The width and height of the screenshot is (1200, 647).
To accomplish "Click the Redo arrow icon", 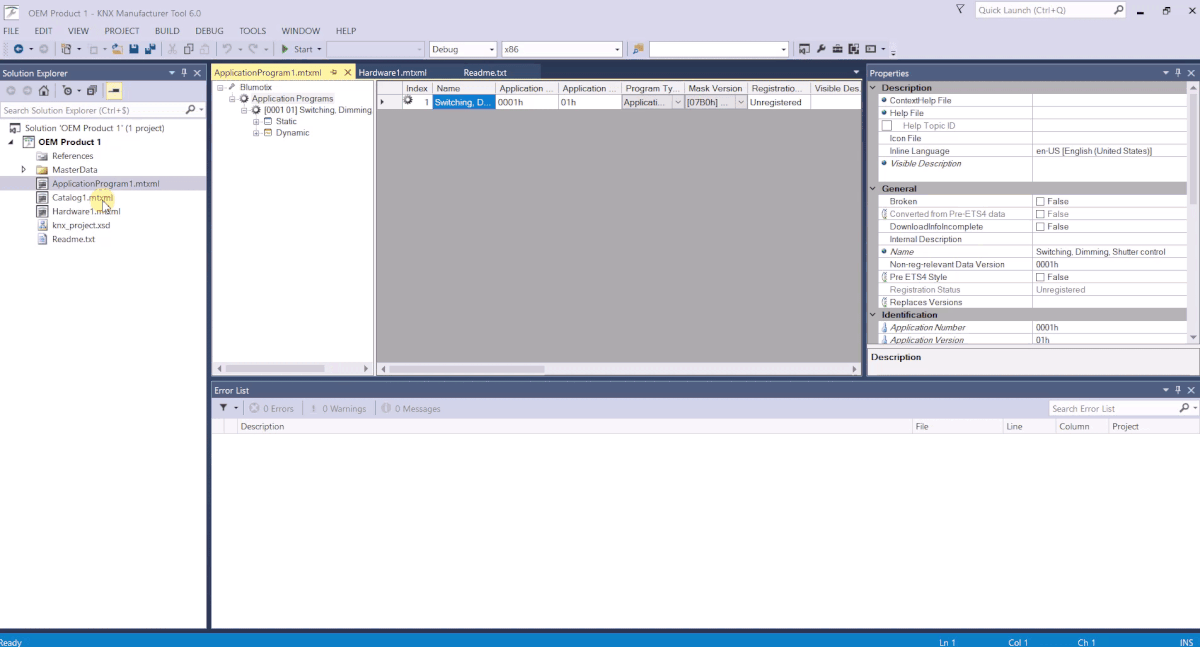I will [x=254, y=49].
